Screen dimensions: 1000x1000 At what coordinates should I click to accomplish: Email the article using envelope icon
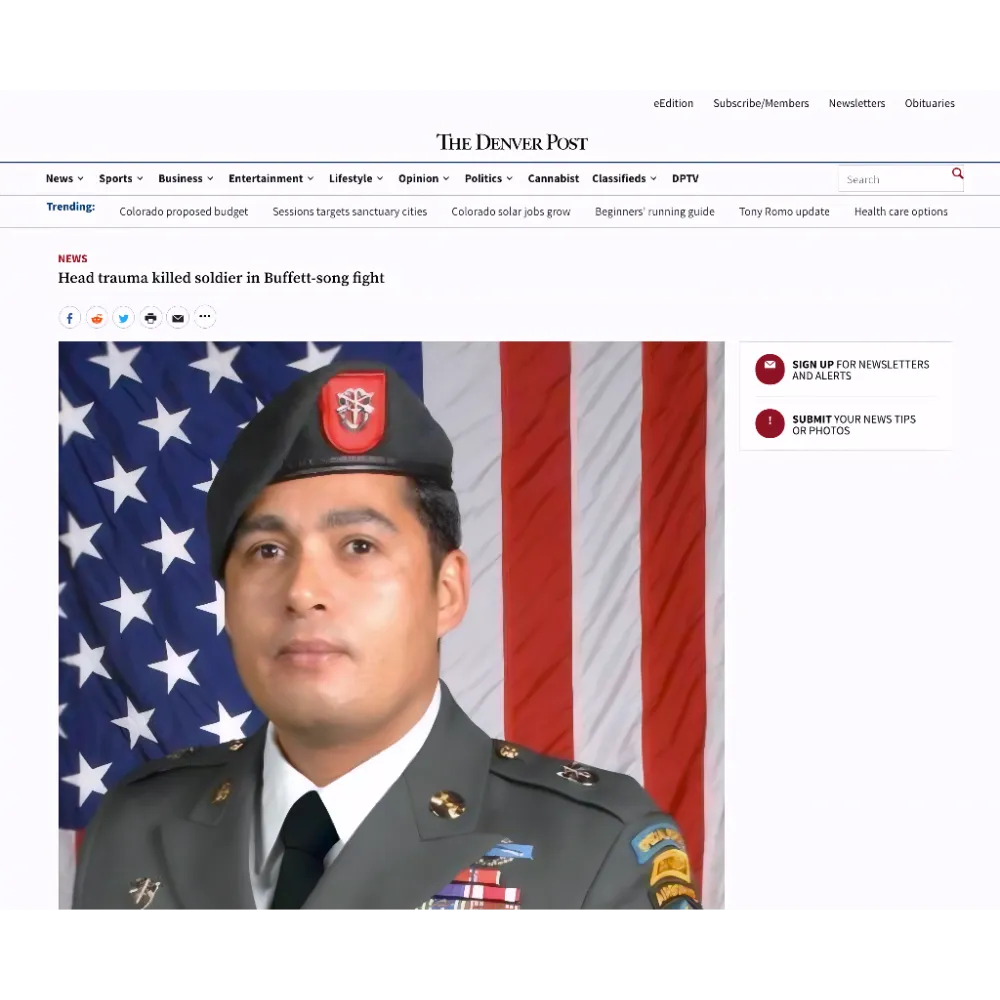point(178,318)
